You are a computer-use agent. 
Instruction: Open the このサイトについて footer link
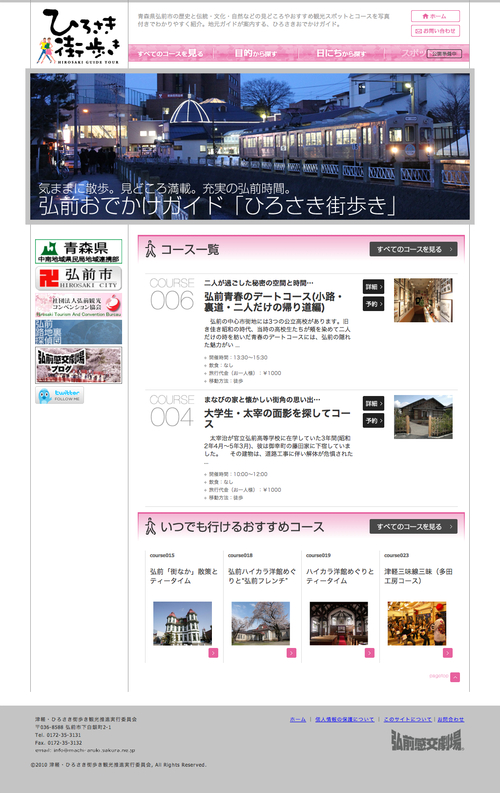point(407,719)
